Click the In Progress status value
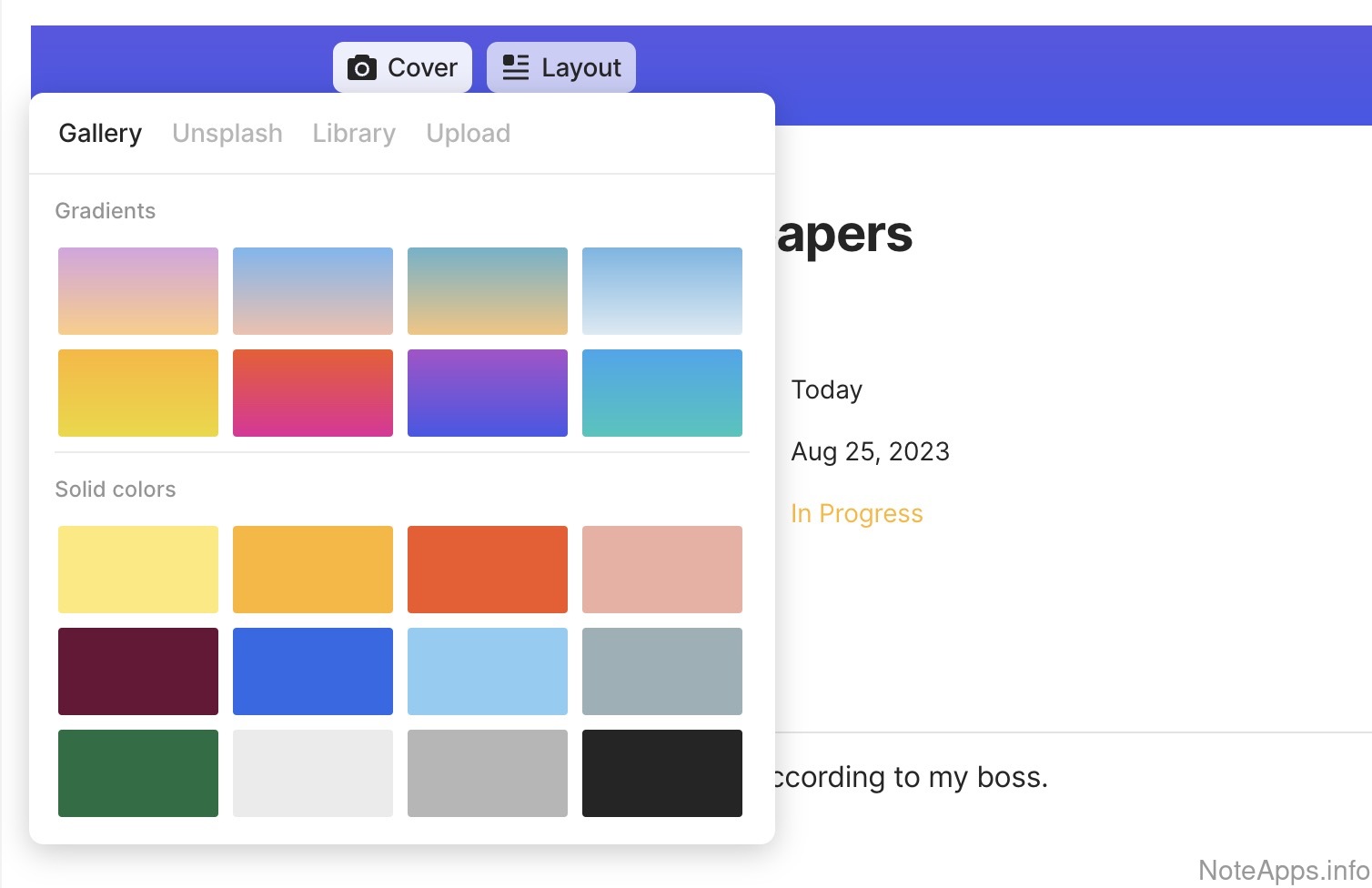This screenshot has width=1372, height=888. point(857,514)
